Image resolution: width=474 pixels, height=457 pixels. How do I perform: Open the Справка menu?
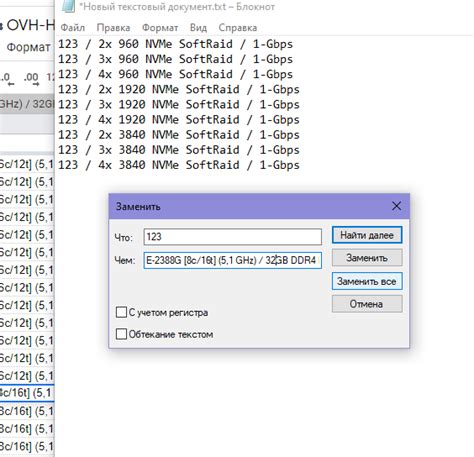[238, 28]
